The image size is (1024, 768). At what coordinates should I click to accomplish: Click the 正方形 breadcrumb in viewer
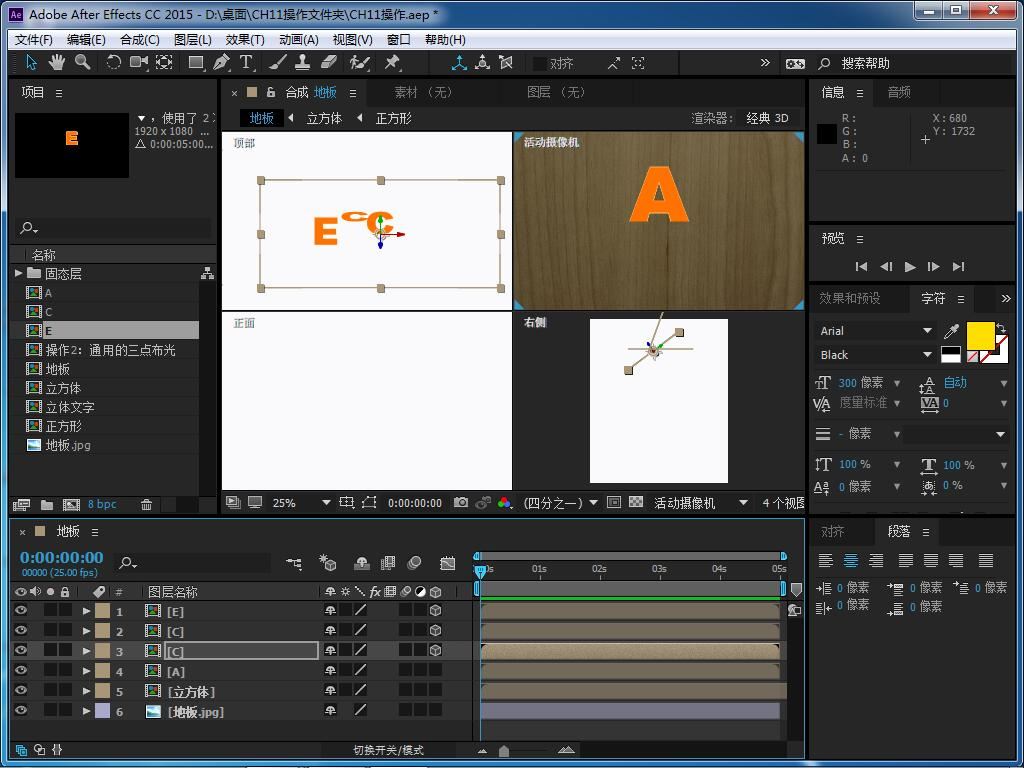pyautogui.click(x=394, y=118)
